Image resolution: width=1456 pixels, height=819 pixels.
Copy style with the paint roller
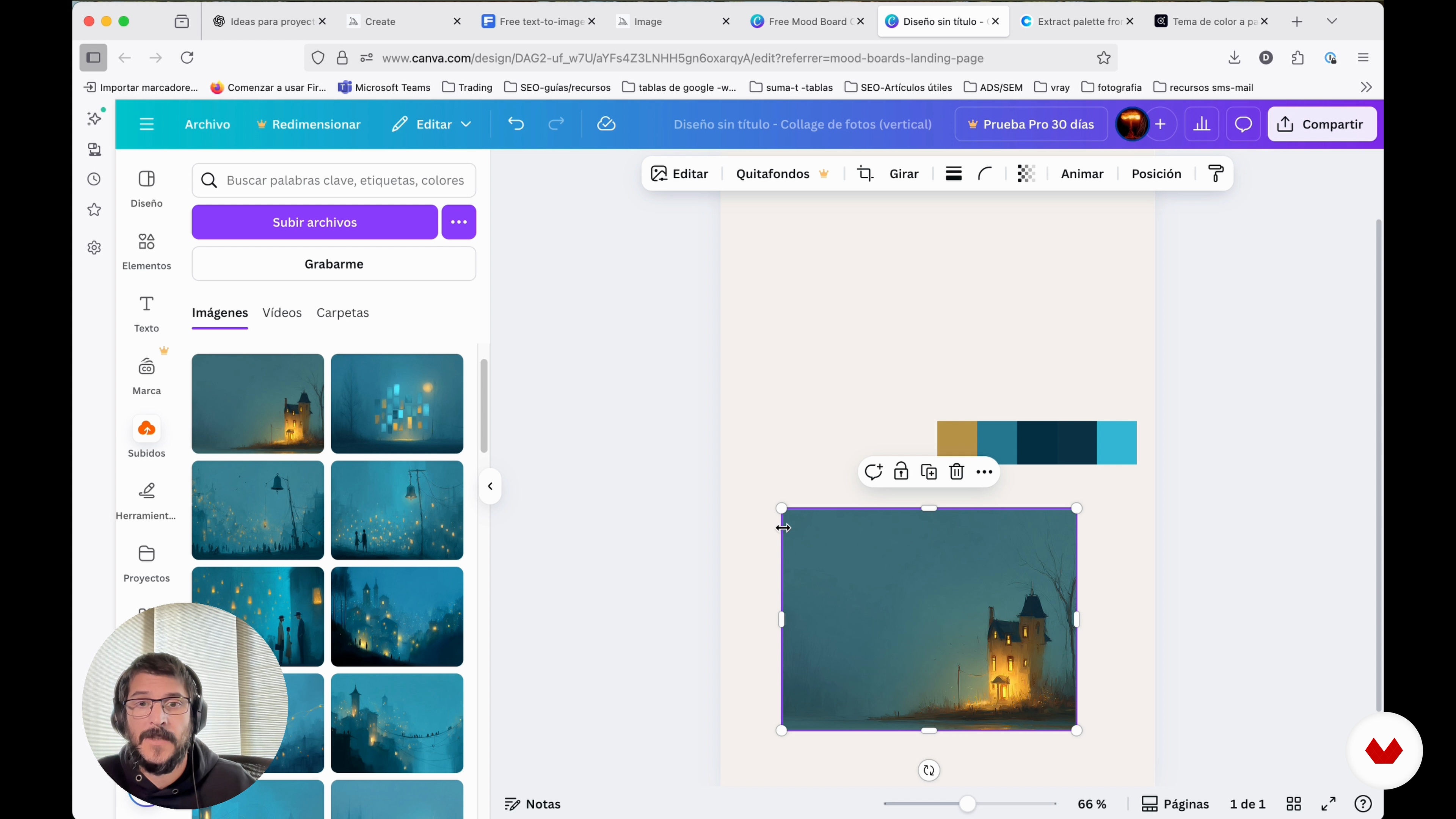[1216, 174]
